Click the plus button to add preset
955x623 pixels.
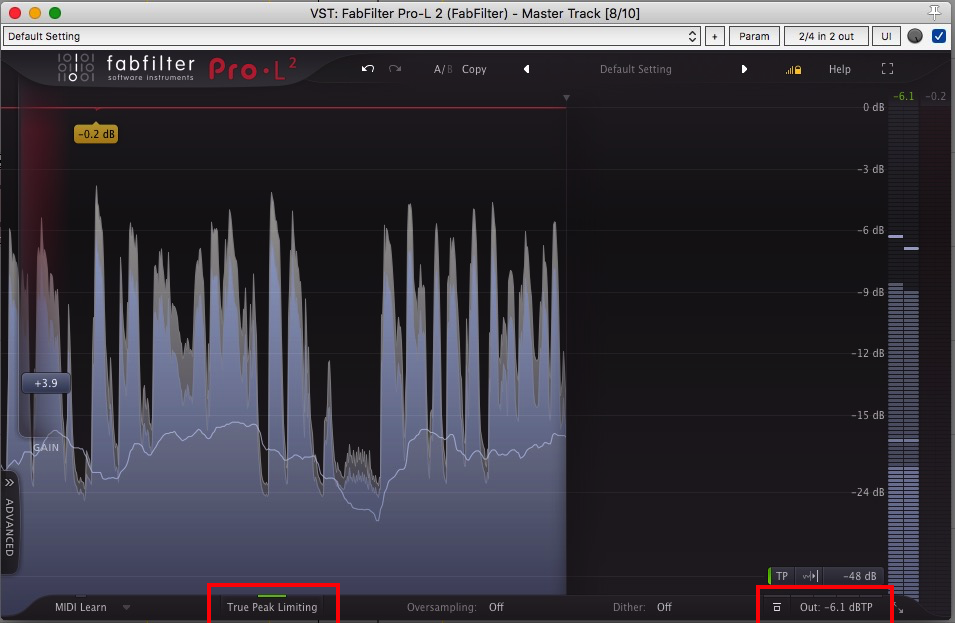pyautogui.click(x=714, y=37)
